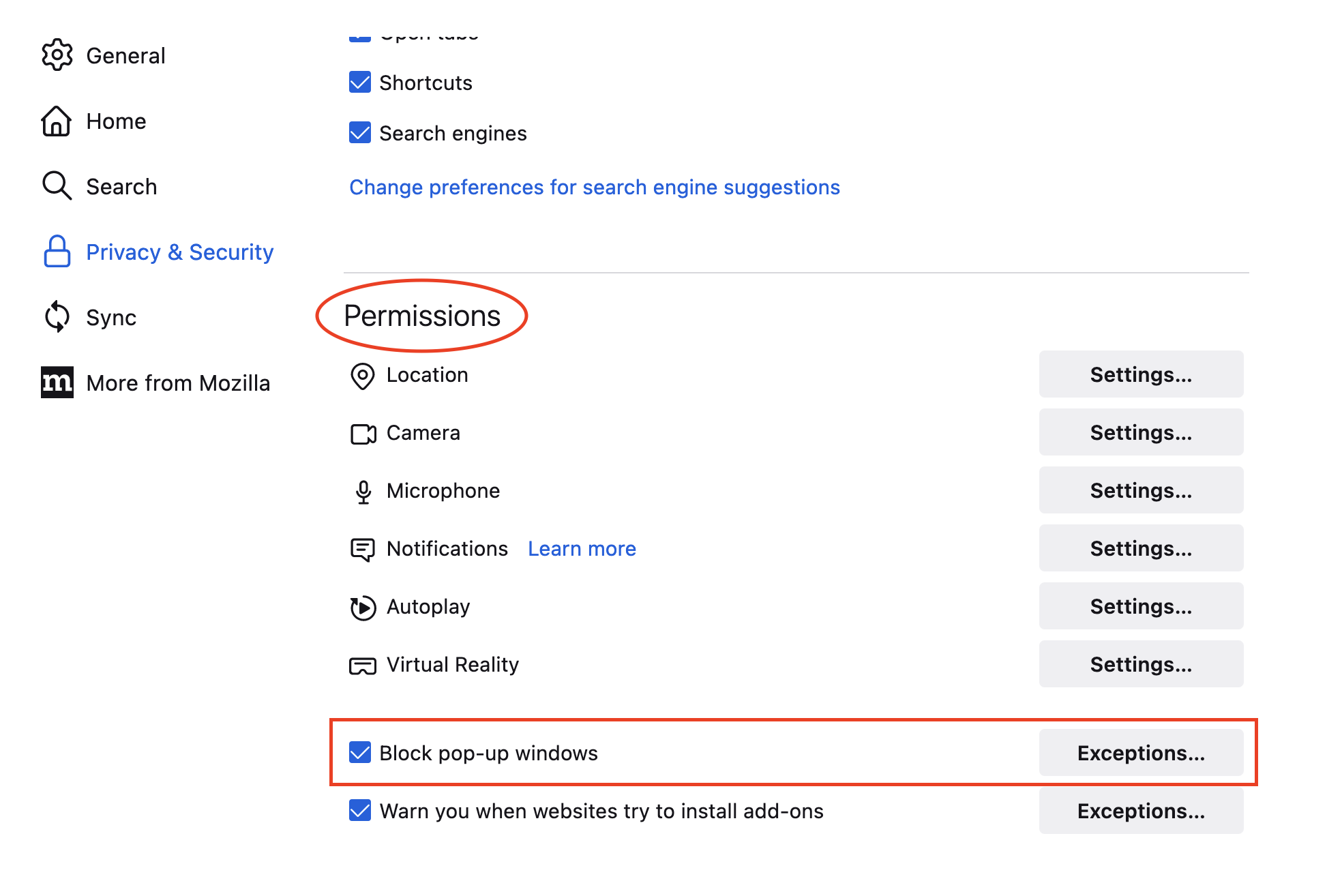Open Exceptions for pop-up windows
The image size is (1327, 896).
(1141, 753)
